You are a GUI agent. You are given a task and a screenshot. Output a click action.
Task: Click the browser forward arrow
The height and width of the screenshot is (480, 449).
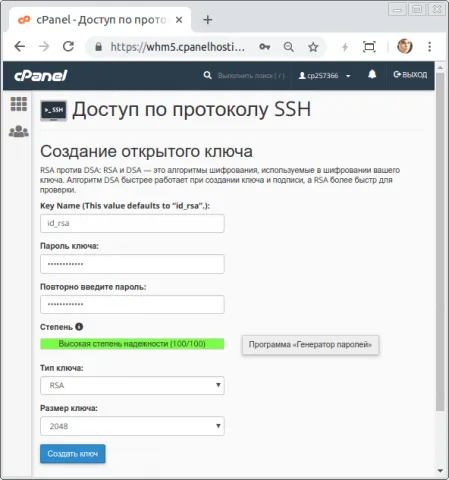[44, 47]
